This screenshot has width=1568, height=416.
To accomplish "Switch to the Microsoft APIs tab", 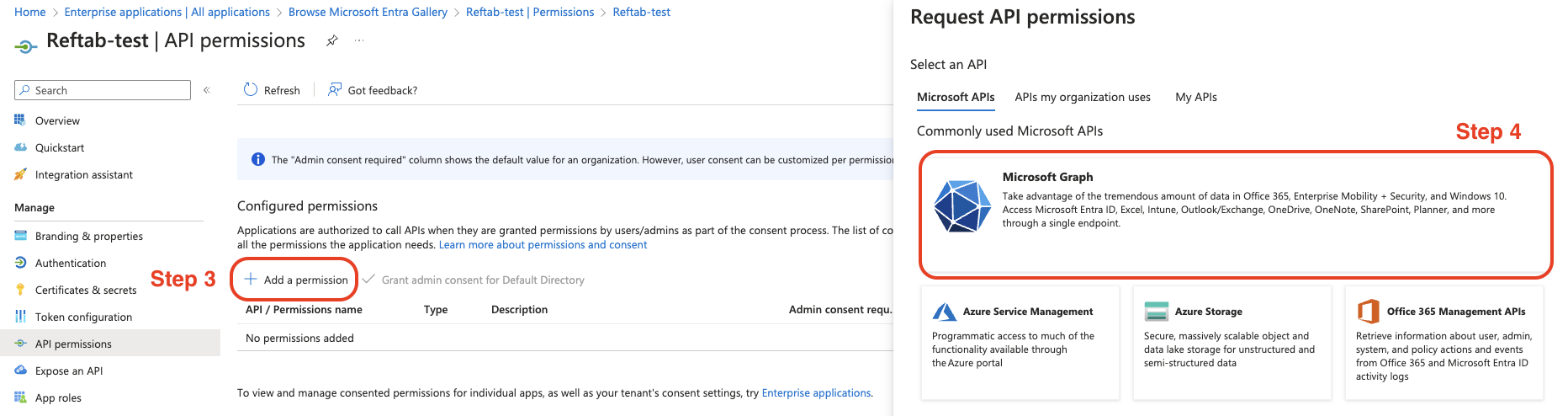I will click(x=956, y=97).
